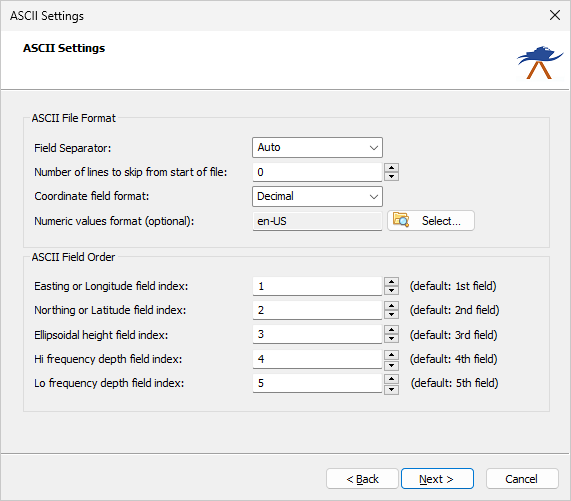The width and height of the screenshot is (571, 501).
Task: Focus the lines to skip input field
Action: point(317,172)
